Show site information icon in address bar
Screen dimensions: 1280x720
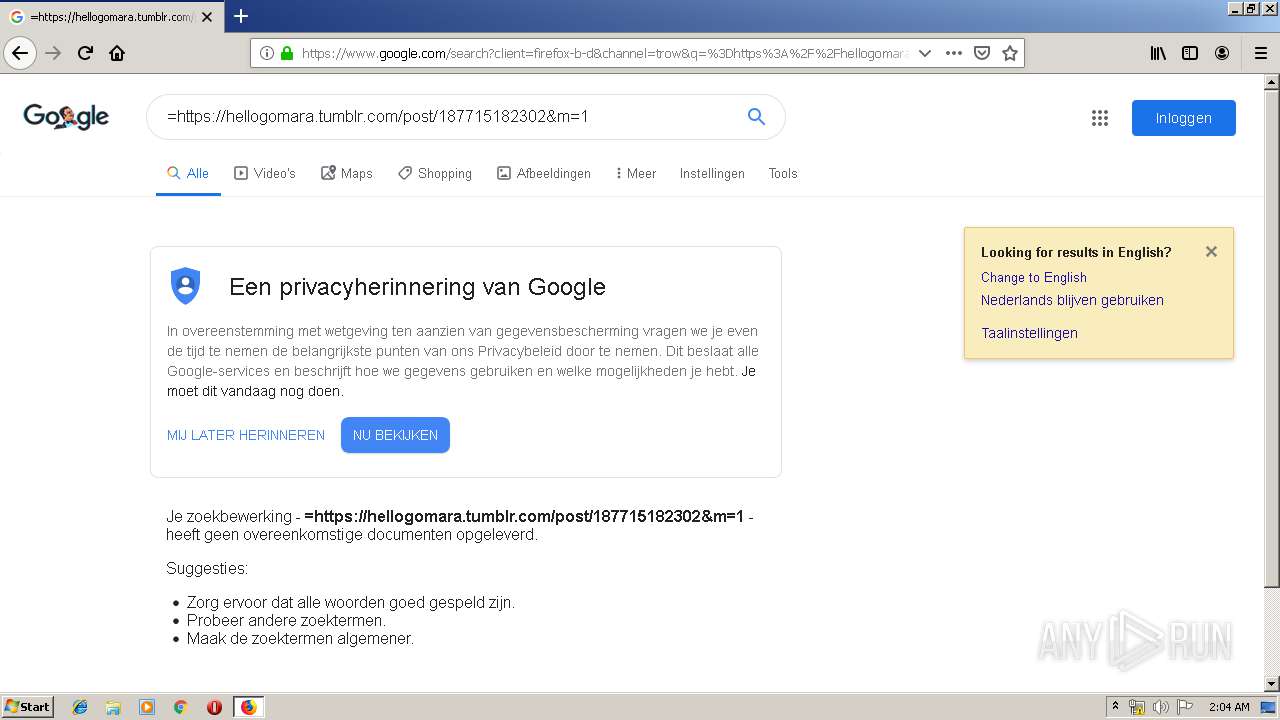pos(266,53)
